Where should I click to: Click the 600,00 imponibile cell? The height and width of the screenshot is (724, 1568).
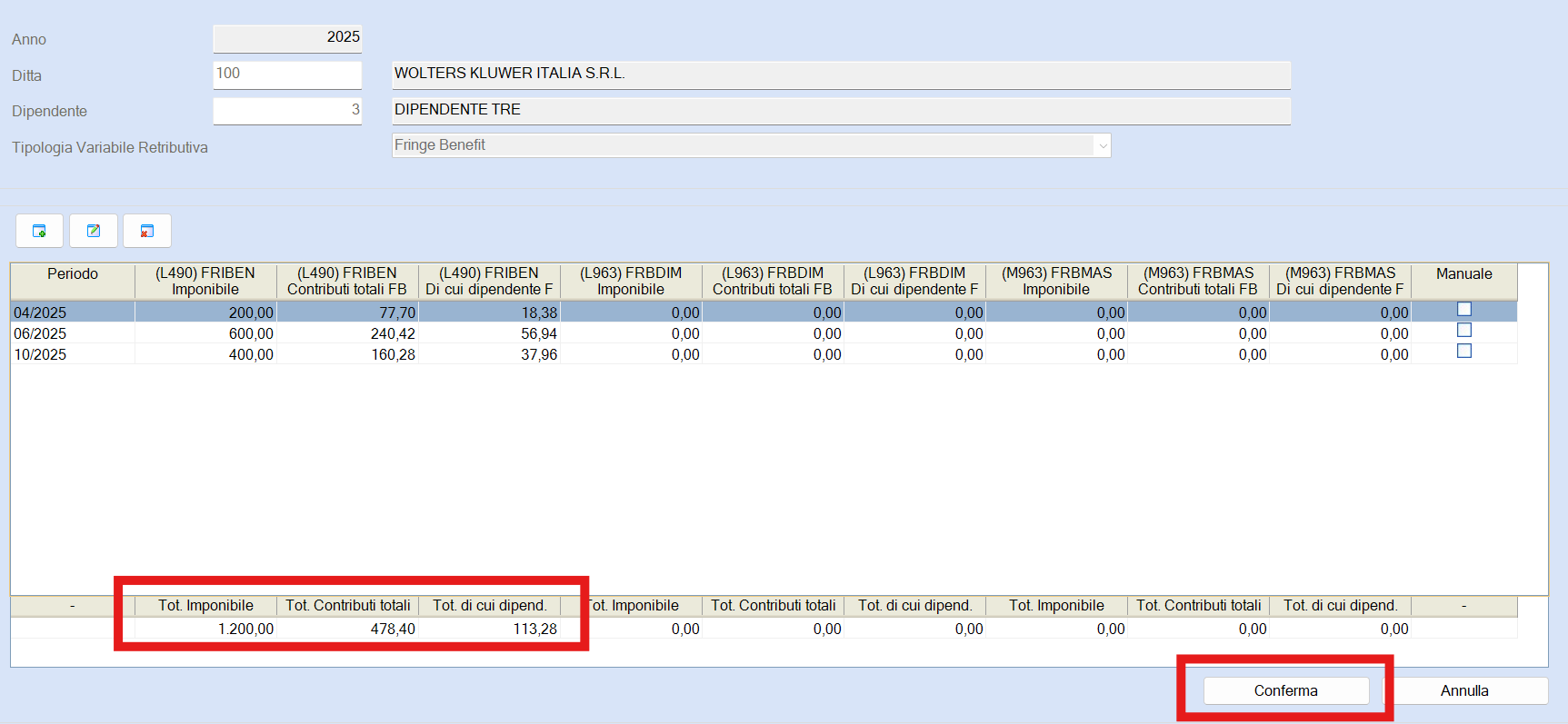point(205,333)
